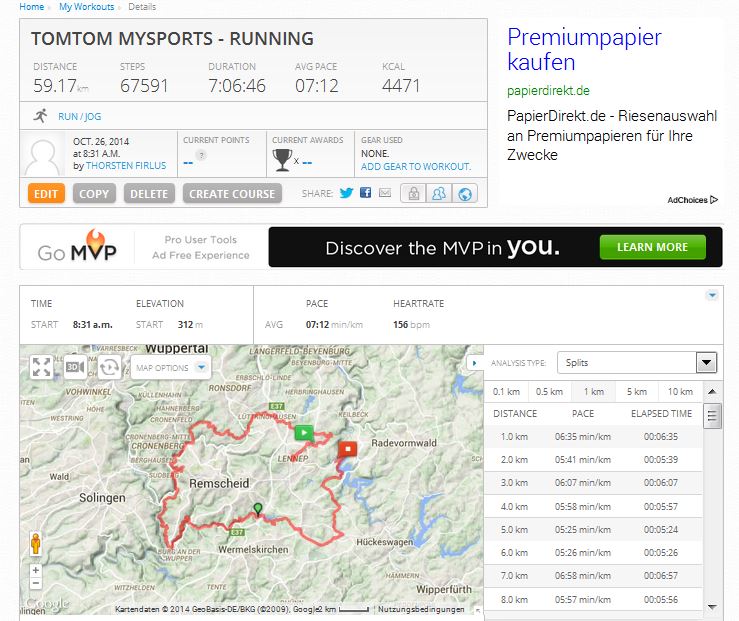This screenshot has height=621, width=739.
Task: Open 3D video view of route
Action: (x=75, y=367)
